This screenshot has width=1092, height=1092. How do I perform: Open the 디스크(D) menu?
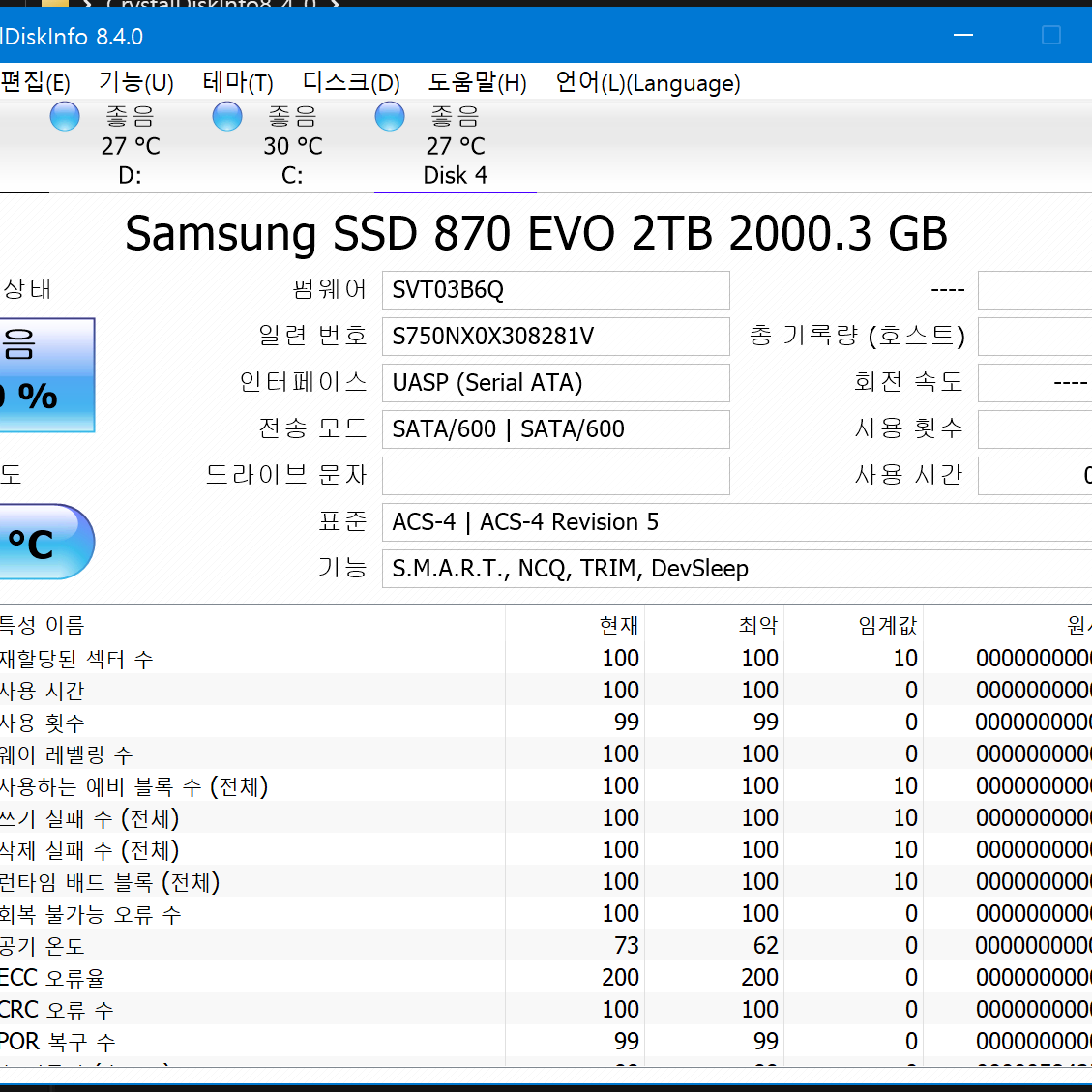351,83
